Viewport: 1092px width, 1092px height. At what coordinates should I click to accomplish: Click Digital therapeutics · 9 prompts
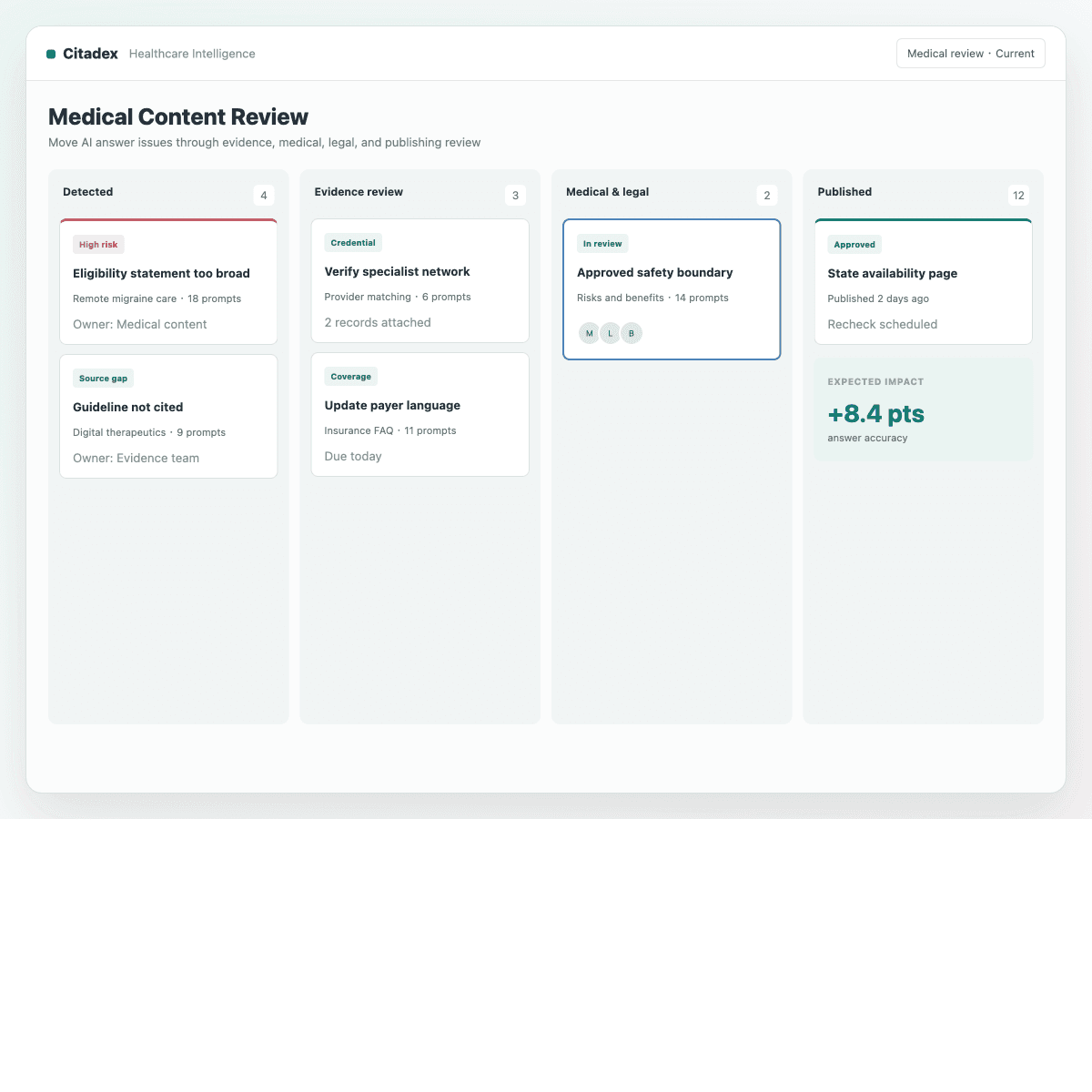pos(149,432)
